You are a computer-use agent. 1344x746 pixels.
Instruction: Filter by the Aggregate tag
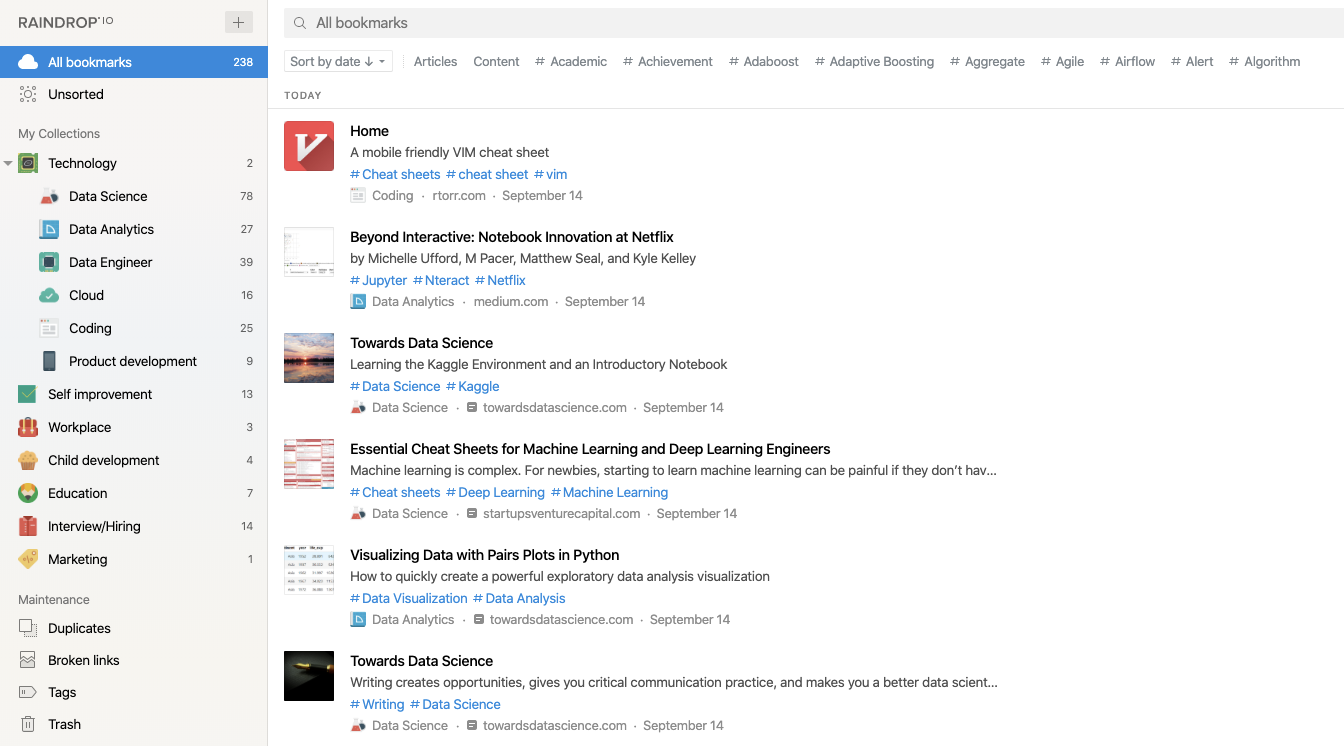pyautogui.click(x=988, y=61)
